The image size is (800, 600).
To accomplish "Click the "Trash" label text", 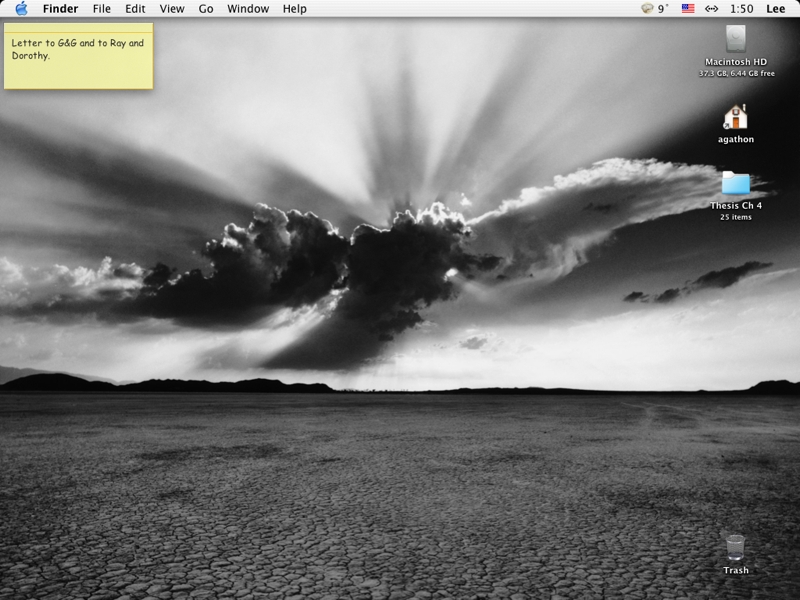I will (736, 570).
